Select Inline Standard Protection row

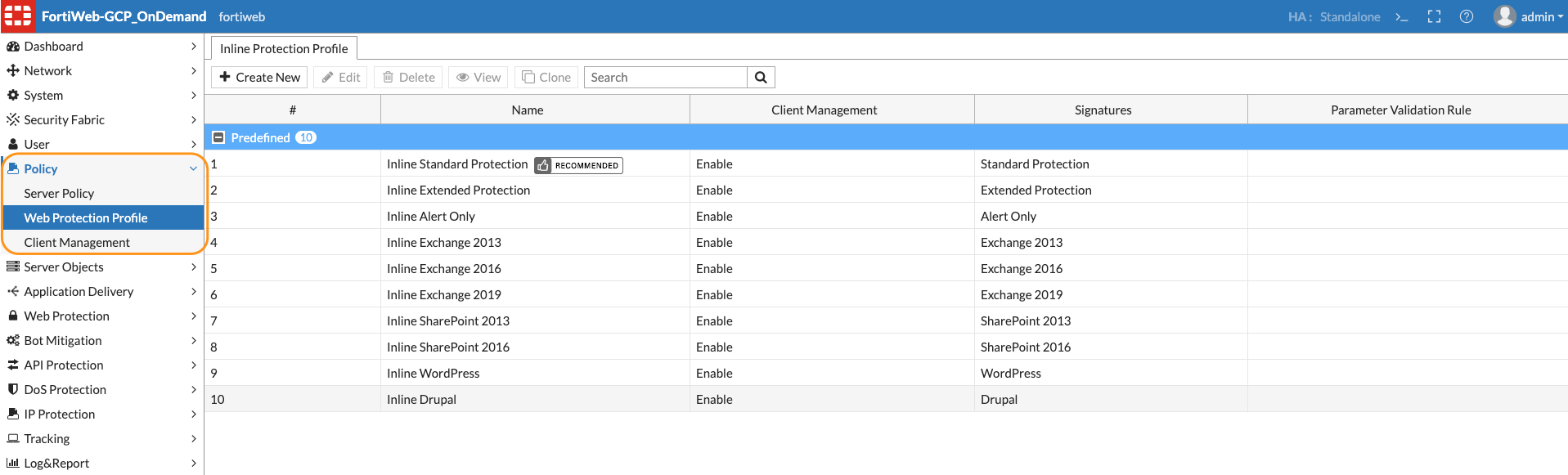886,164
